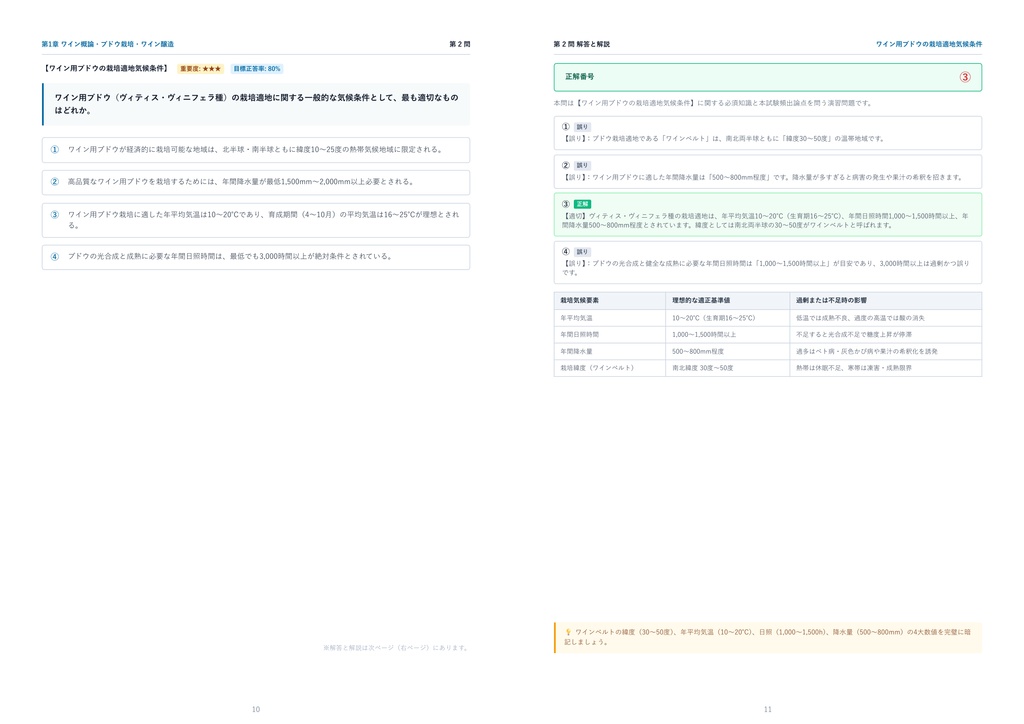This screenshot has width=1024, height=724.
Task: Click the bracketed title "【ワイン用ブドウの栽培適地気候条件】" above the question
Action: click(x=106, y=69)
